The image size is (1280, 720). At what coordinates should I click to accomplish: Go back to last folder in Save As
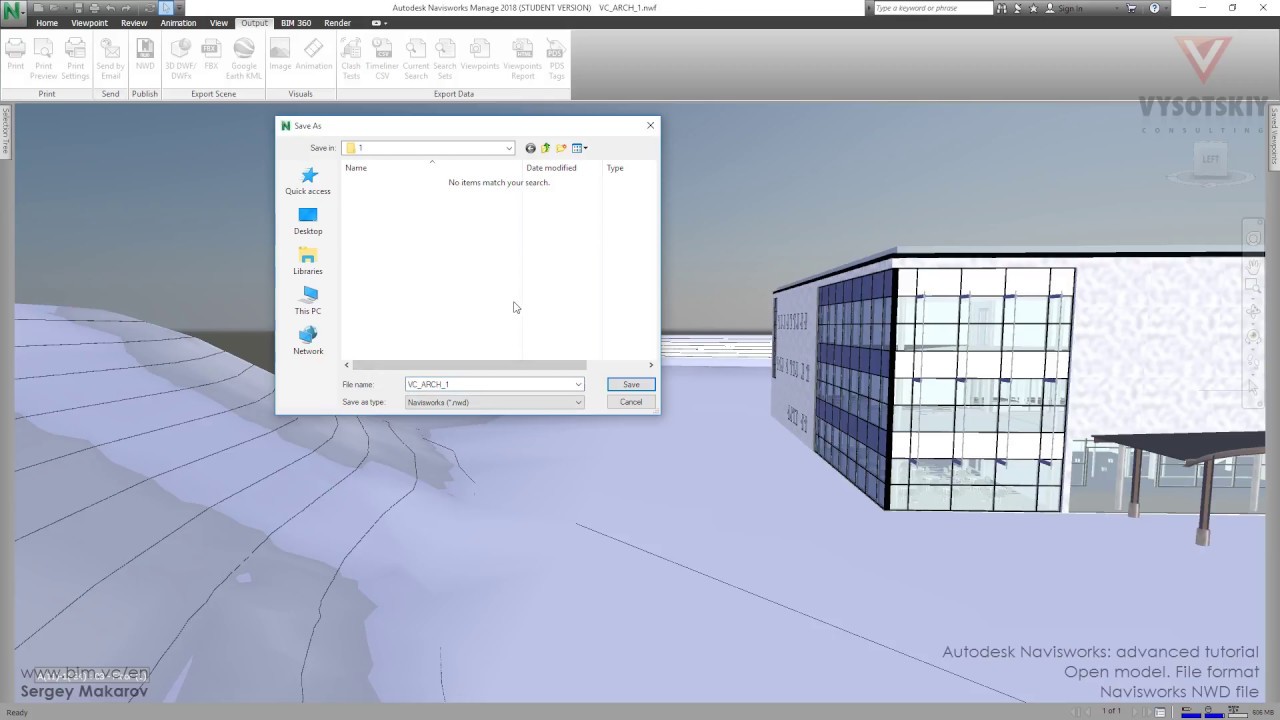[x=530, y=148]
